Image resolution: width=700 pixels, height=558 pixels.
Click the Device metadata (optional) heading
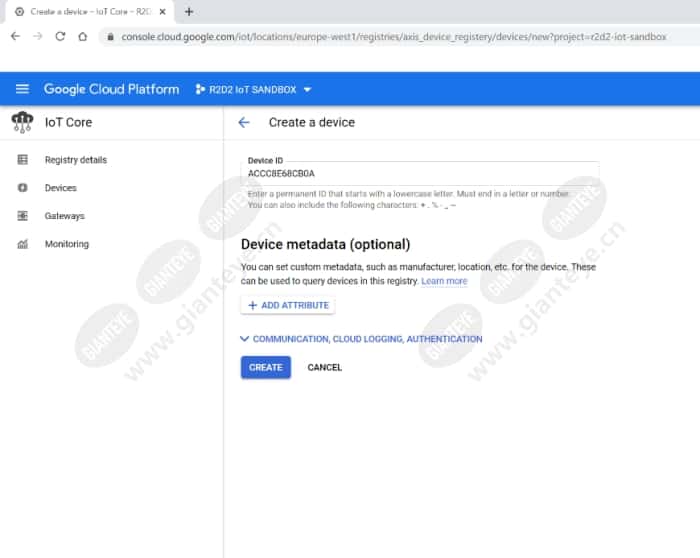click(325, 245)
